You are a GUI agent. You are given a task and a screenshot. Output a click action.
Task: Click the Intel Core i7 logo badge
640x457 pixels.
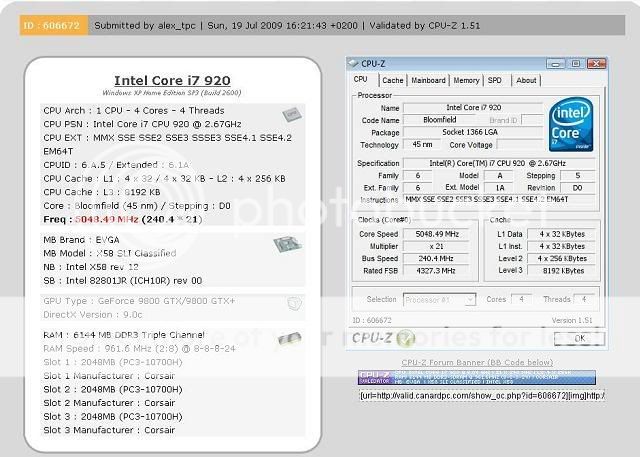tap(571, 124)
